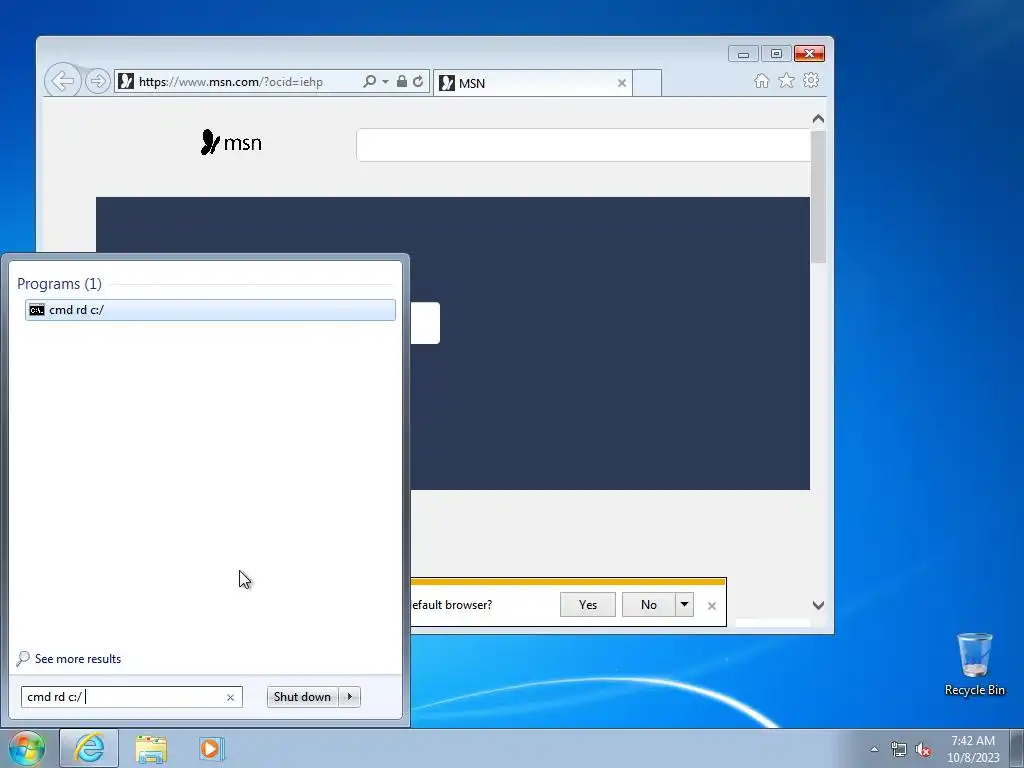Answer Yes to default browser prompt
Viewport: 1024px width, 768px height.
[588, 605]
